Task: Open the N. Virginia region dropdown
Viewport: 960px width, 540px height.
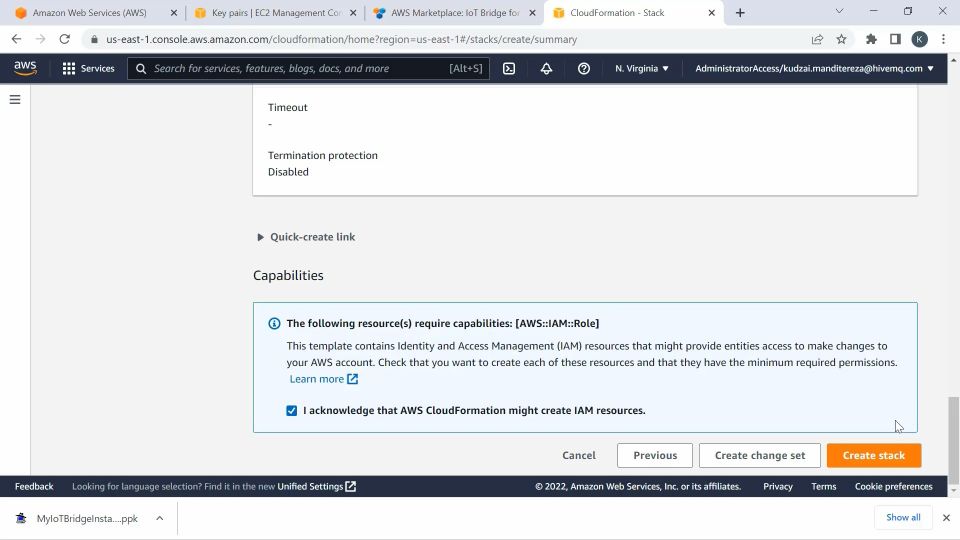Action: tap(642, 69)
